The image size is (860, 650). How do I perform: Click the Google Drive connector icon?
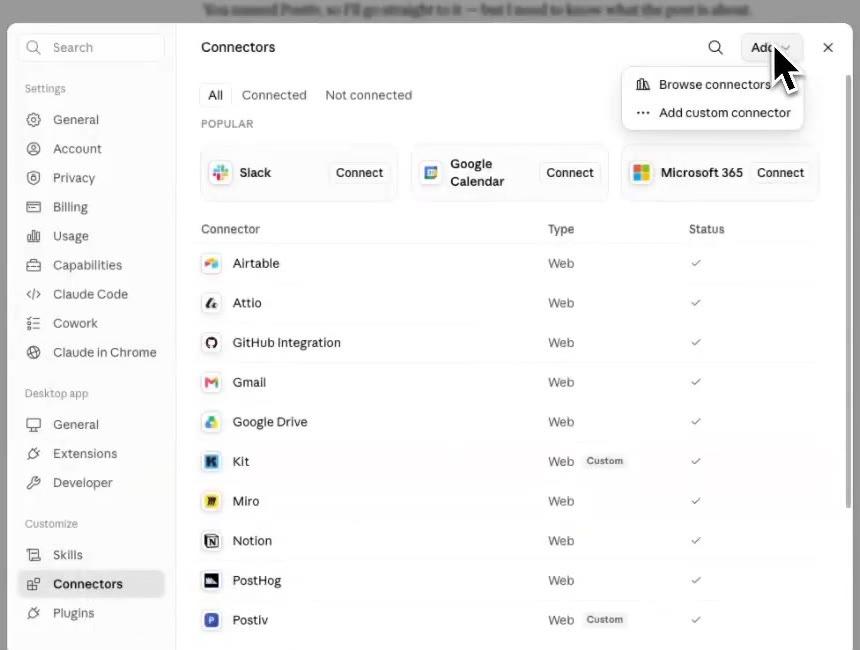tap(211, 422)
